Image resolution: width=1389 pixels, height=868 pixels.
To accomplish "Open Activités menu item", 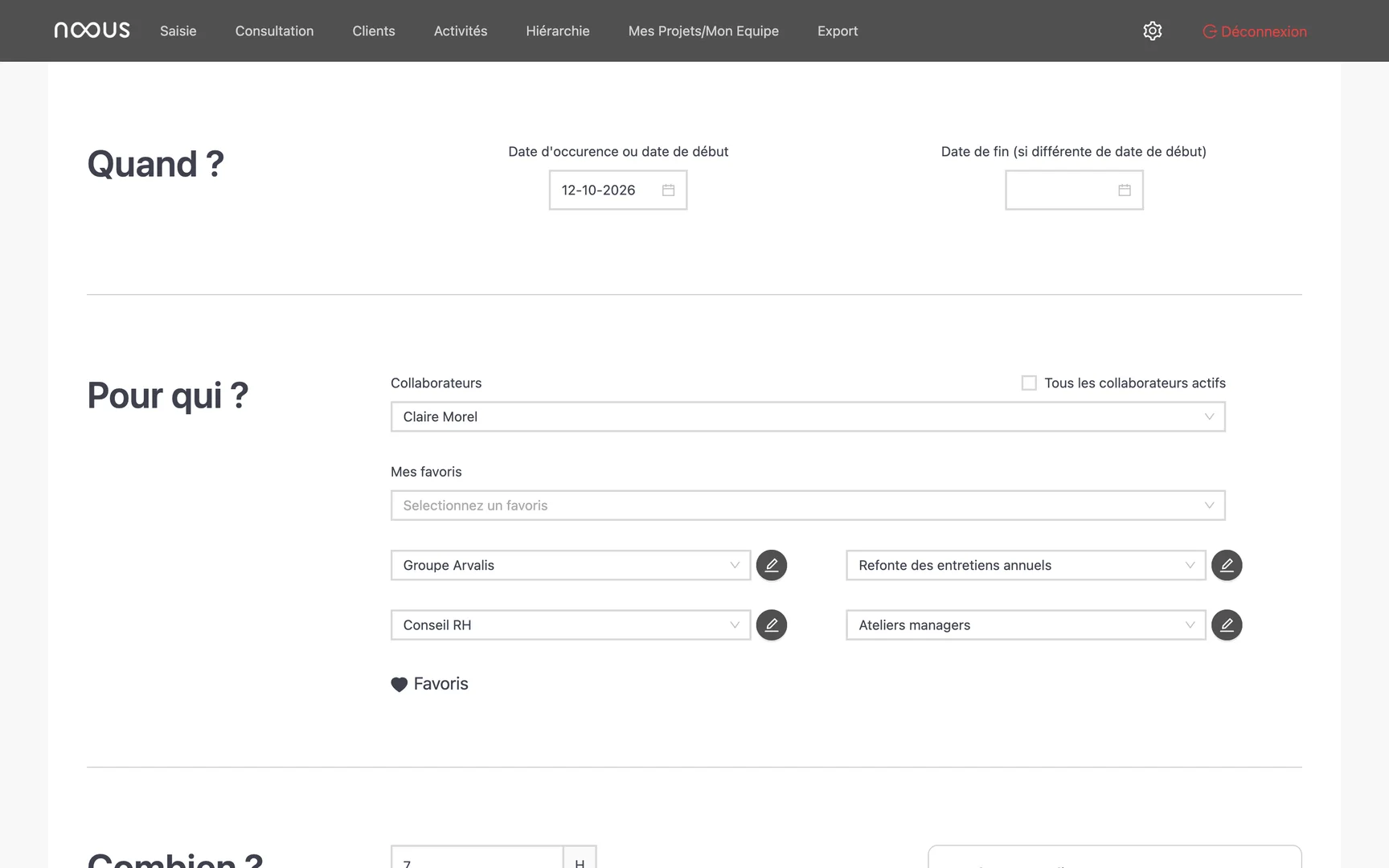I will click(x=461, y=31).
